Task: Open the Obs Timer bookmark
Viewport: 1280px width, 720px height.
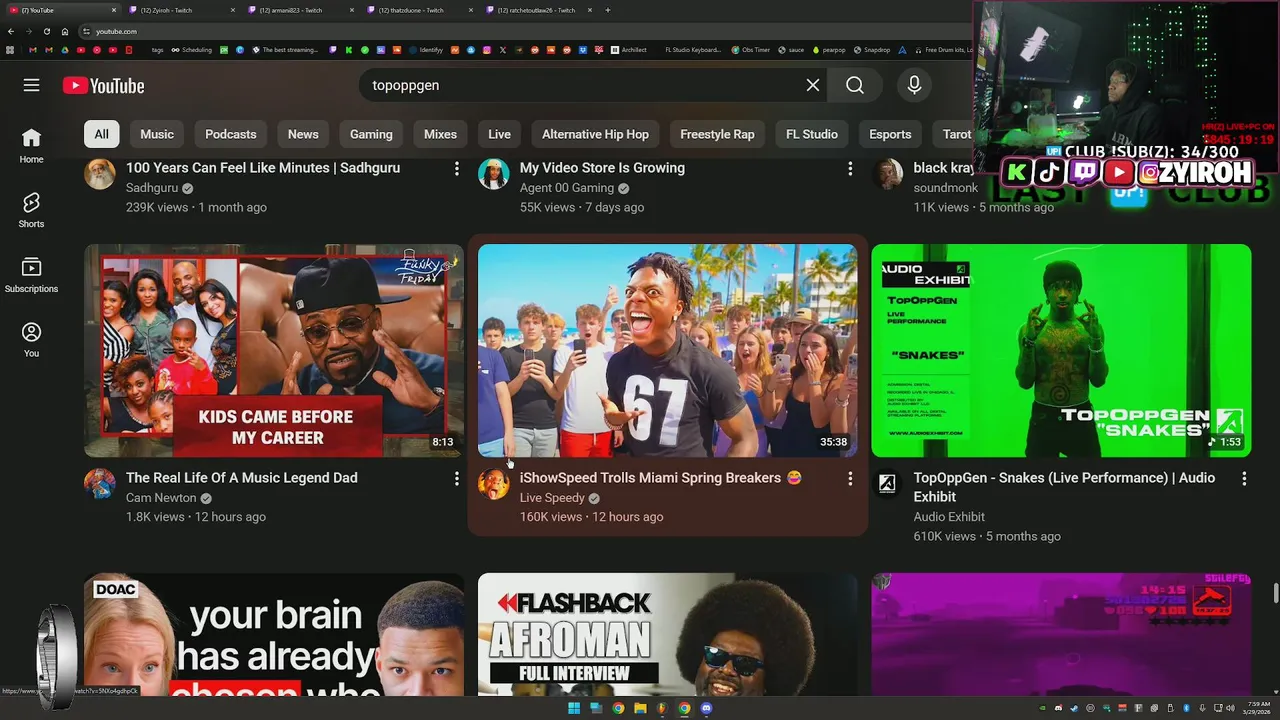Action: pos(749,49)
